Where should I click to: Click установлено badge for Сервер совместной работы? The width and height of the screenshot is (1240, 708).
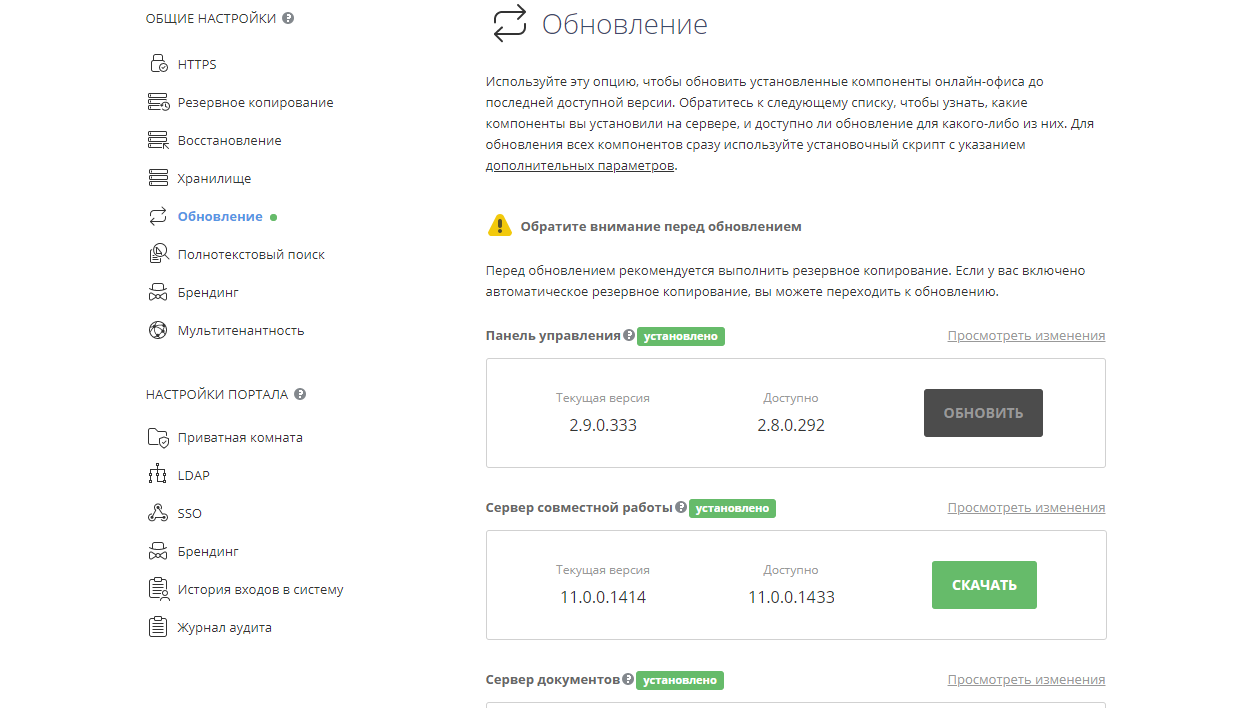point(732,508)
